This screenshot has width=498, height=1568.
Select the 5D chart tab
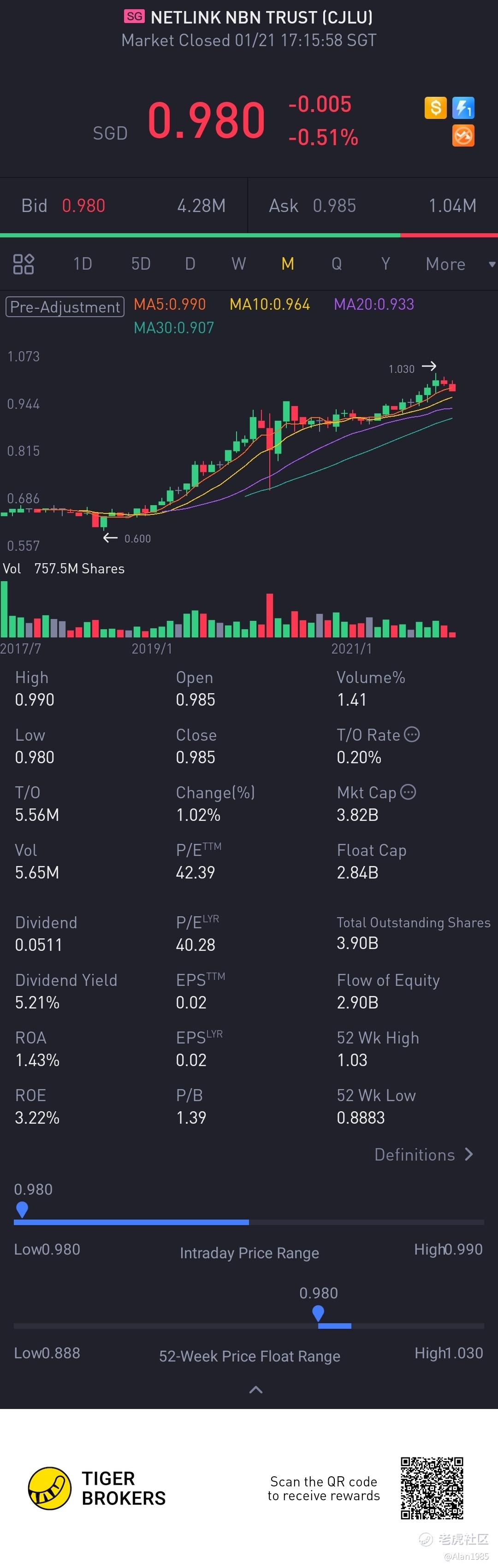[x=141, y=264]
